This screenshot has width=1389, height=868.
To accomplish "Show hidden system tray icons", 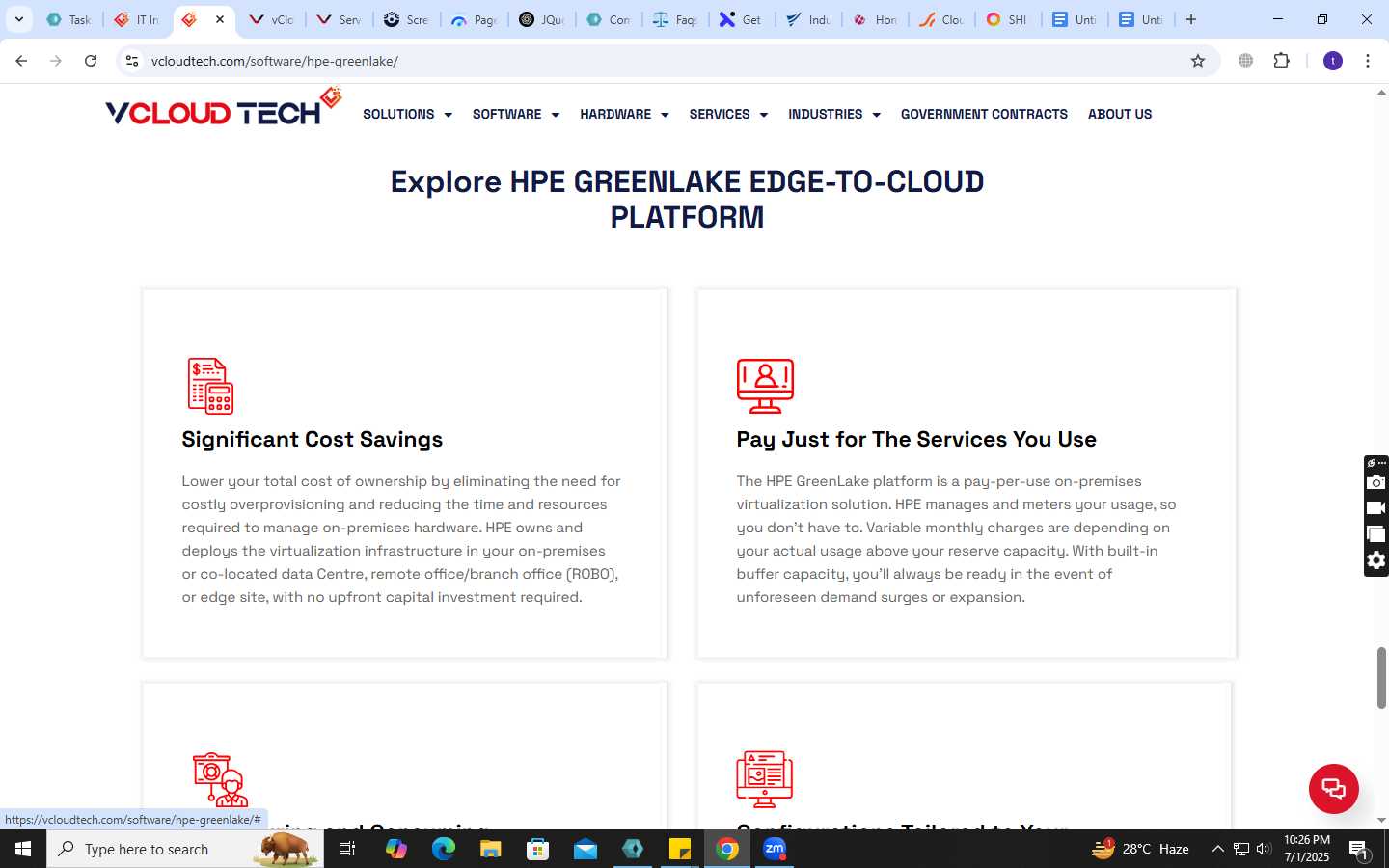I will tap(1217, 849).
